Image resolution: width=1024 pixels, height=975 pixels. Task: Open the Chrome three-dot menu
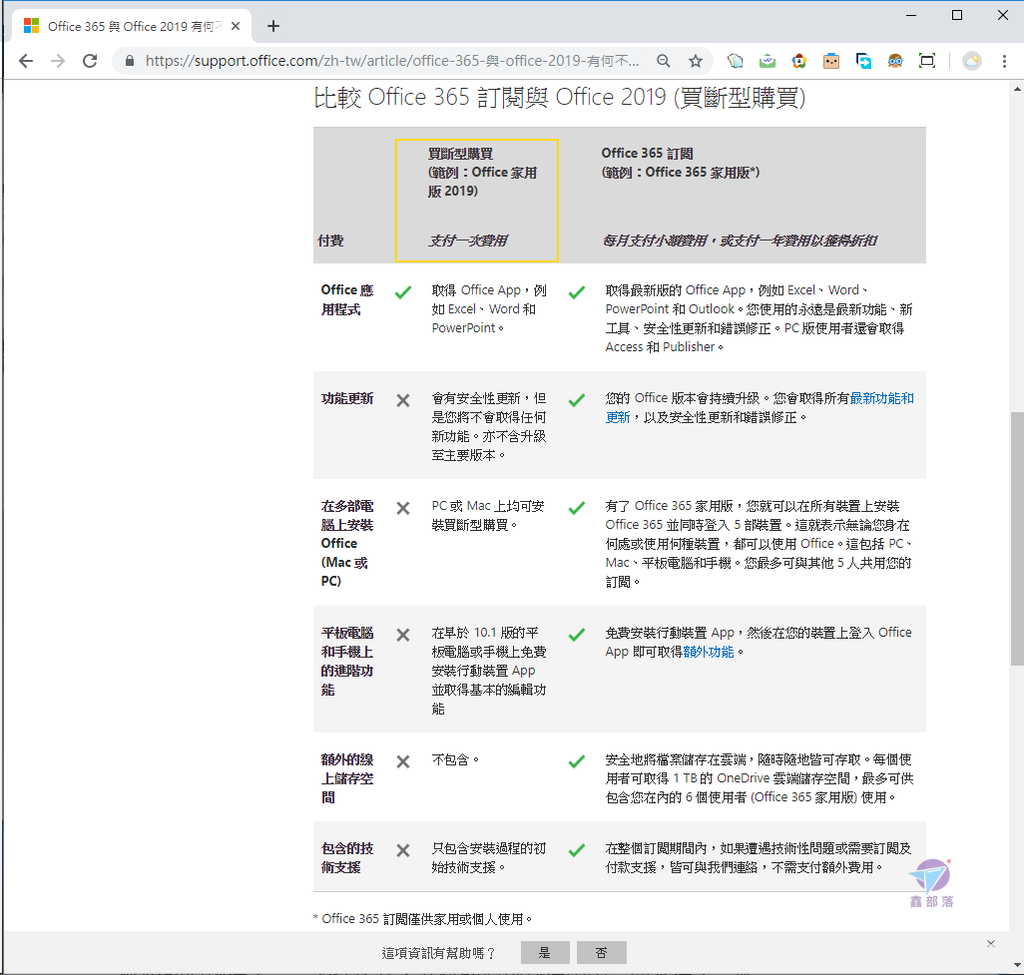(1004, 61)
